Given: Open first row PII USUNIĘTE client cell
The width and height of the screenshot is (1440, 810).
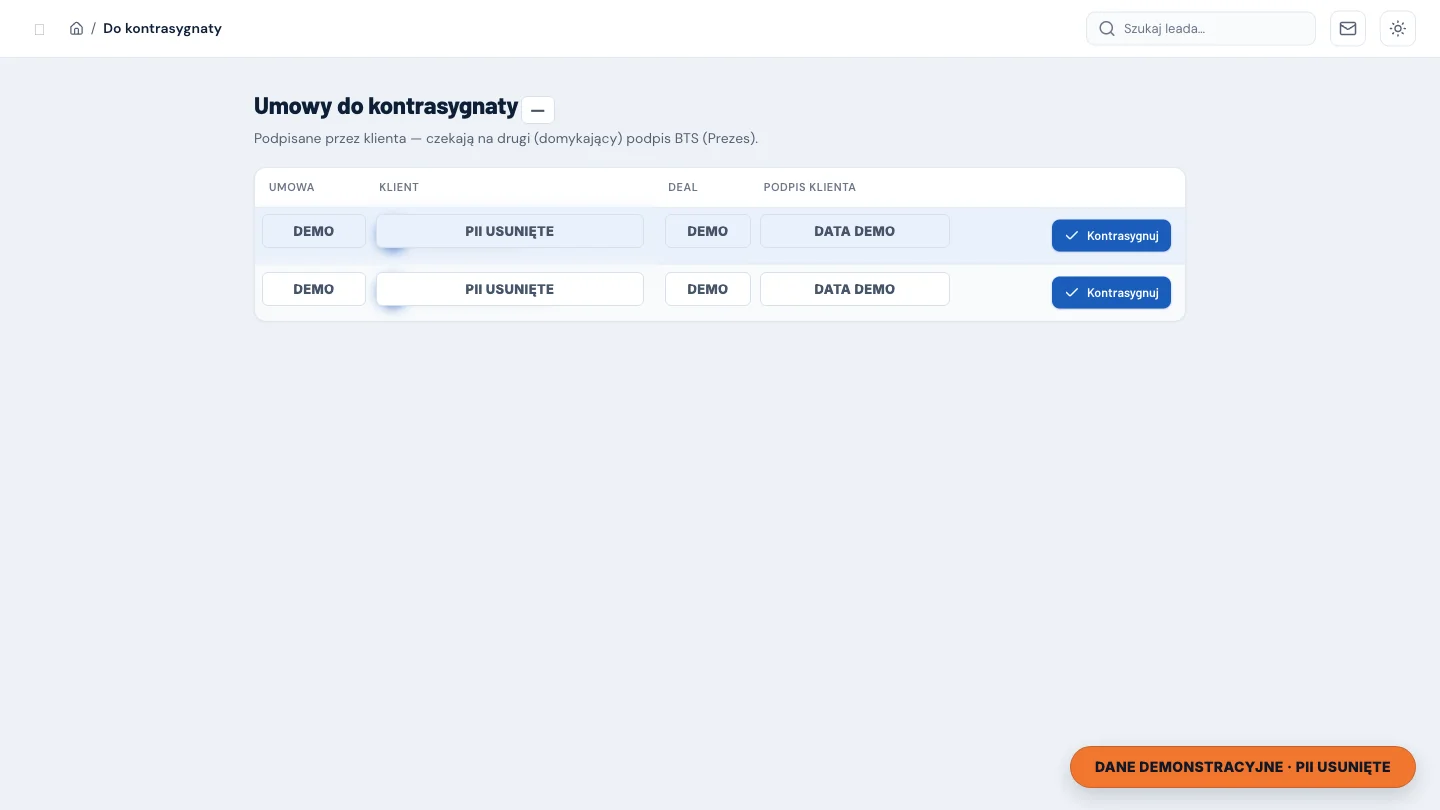Looking at the screenshot, I should 510,231.
